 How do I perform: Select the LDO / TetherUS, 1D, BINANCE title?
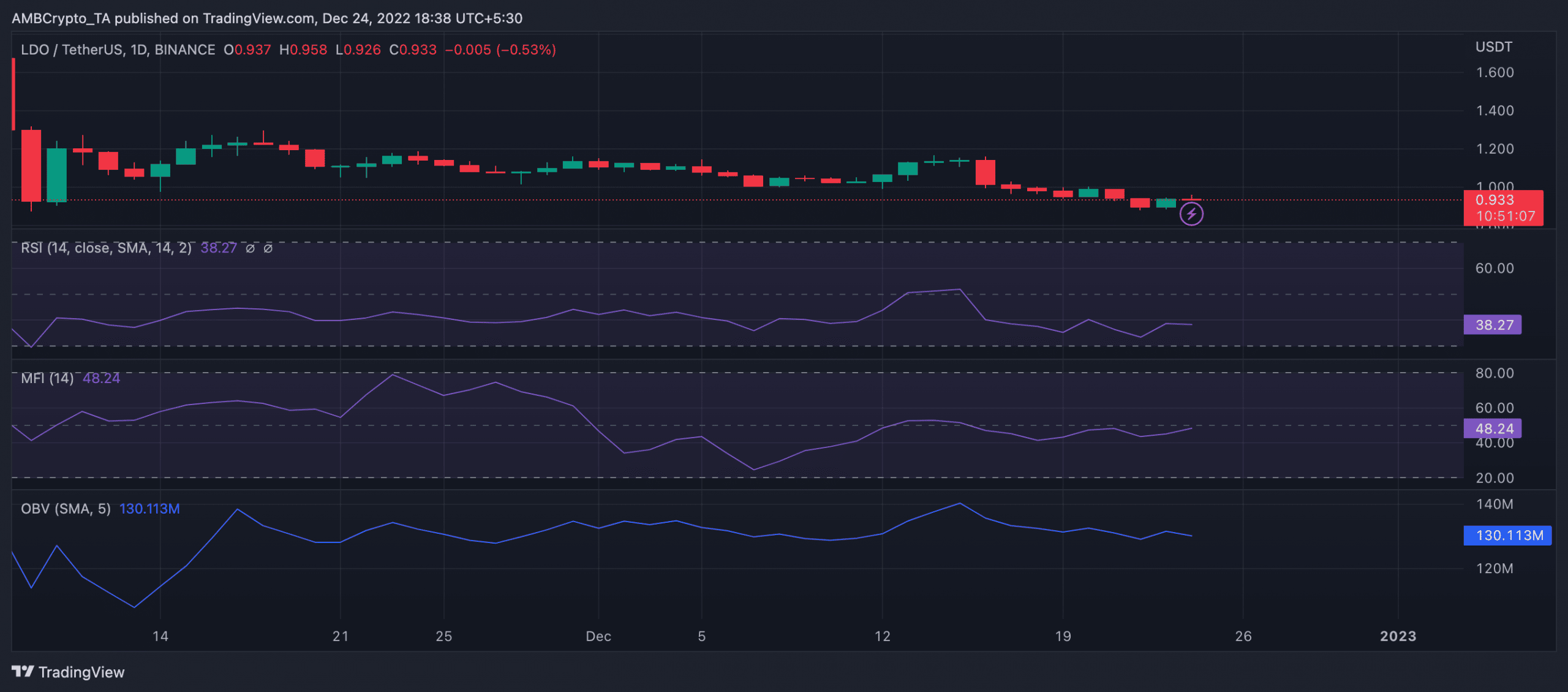tap(118, 50)
